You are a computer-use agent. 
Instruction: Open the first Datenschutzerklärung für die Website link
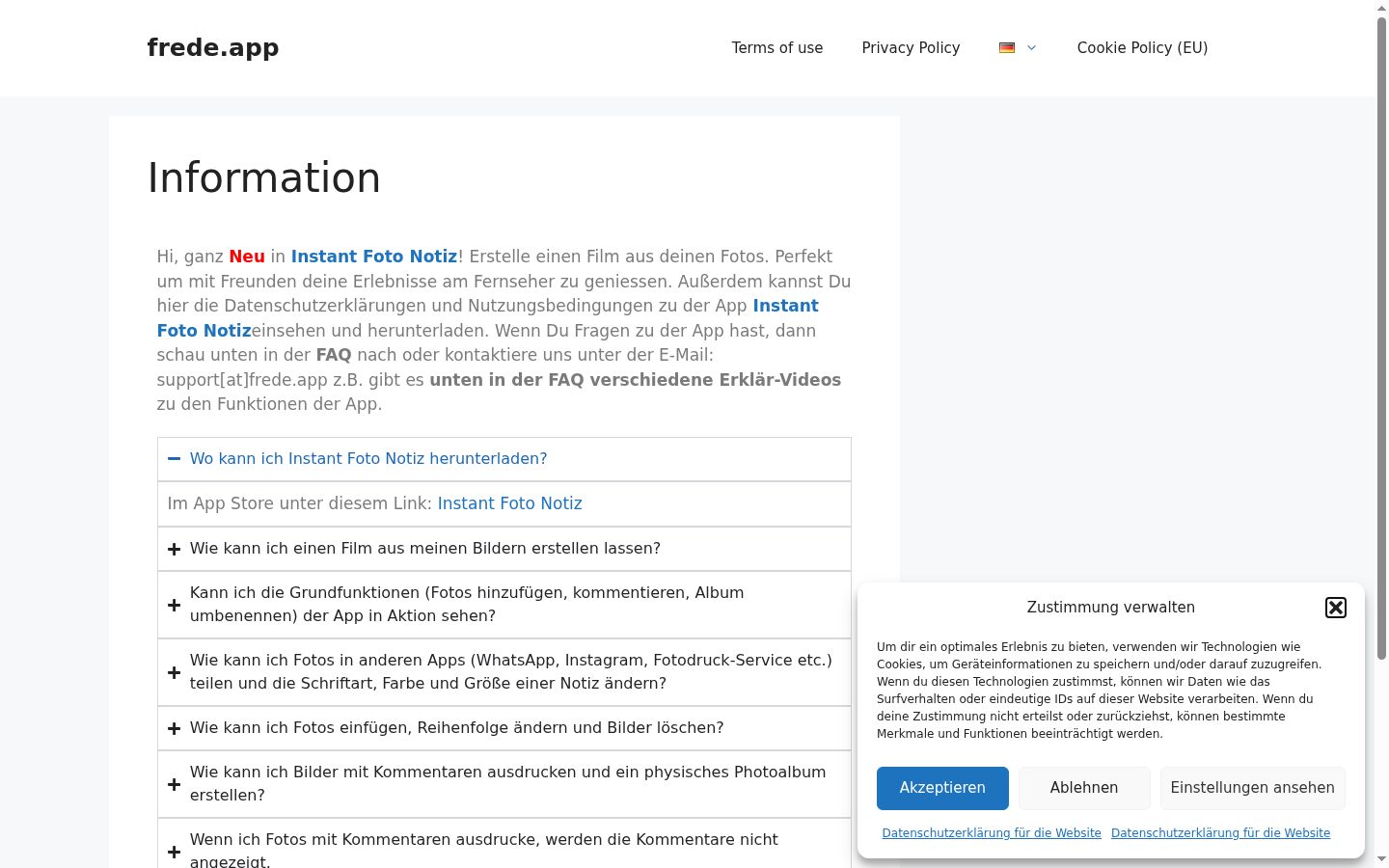[x=992, y=833]
